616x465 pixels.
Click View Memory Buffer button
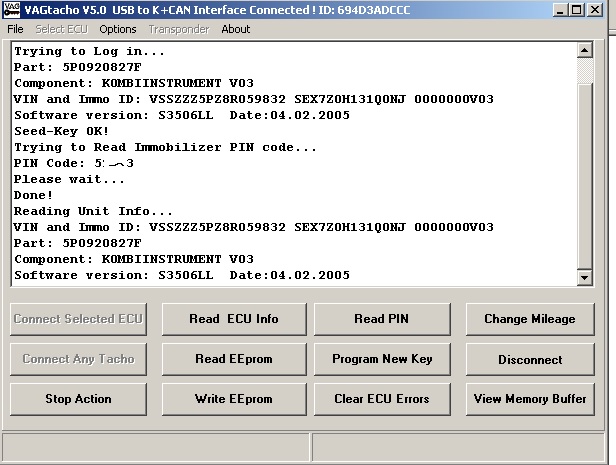click(530, 399)
